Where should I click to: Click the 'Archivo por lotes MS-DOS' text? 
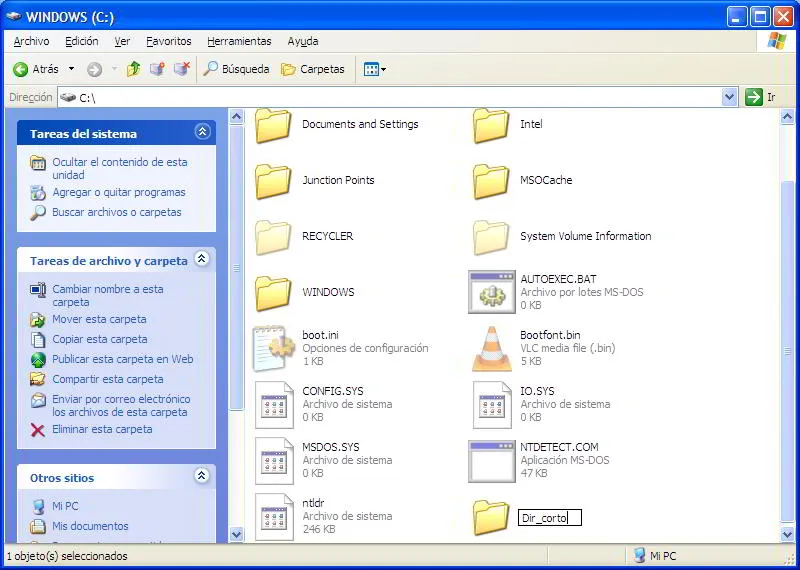[x=582, y=292]
